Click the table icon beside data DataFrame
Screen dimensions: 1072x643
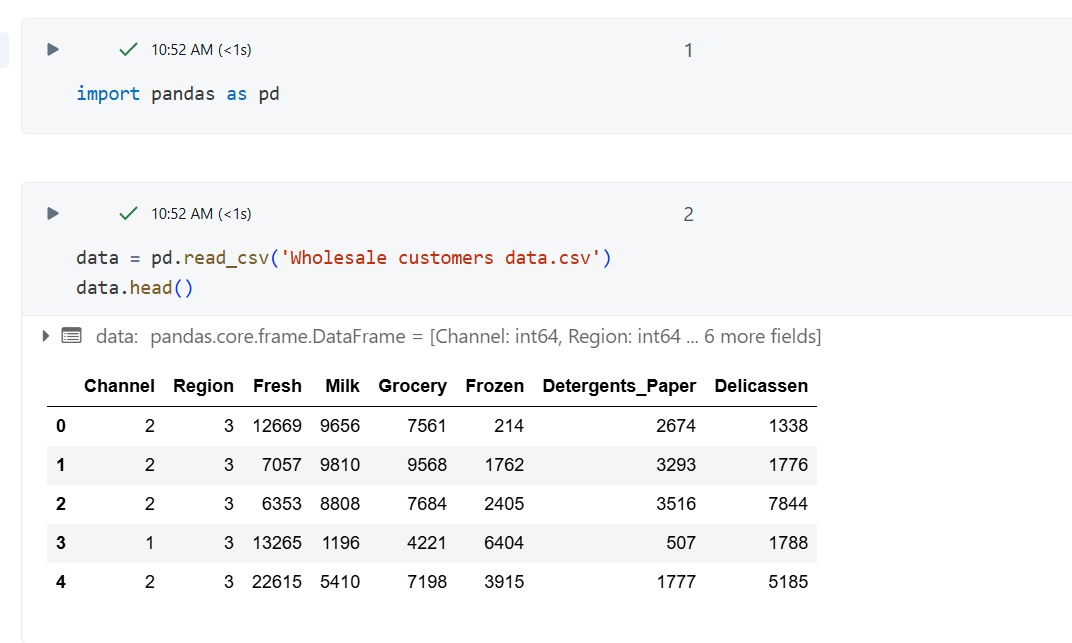click(x=71, y=336)
